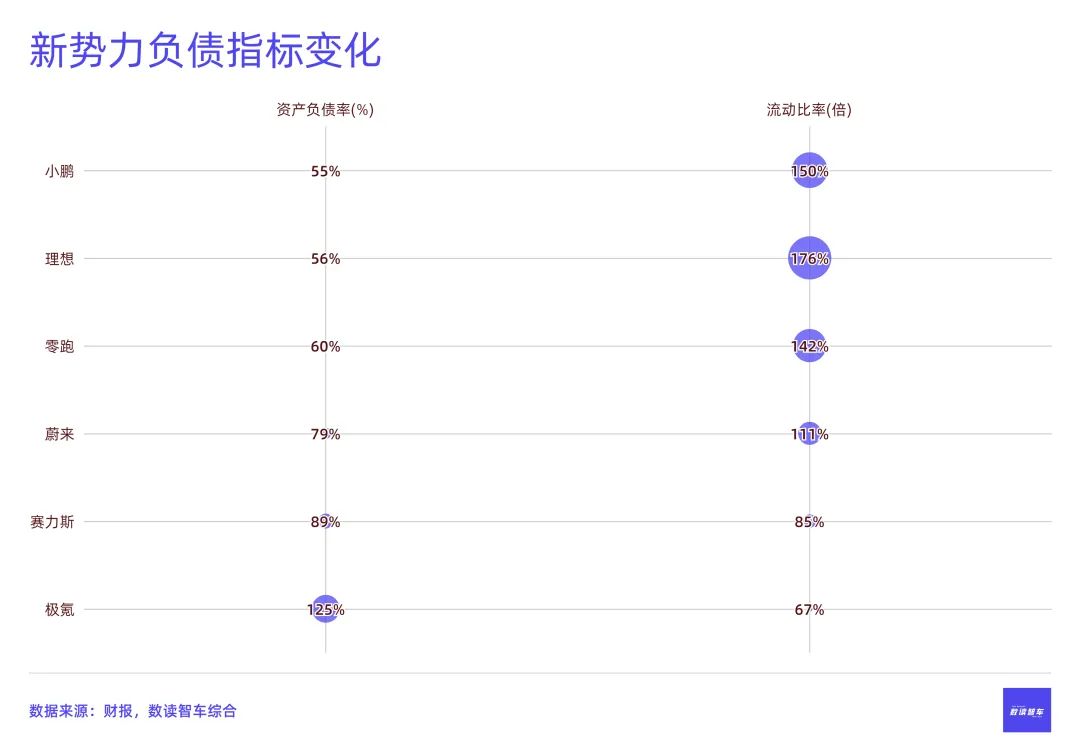Viewport: 1080px width, 756px height.
Task: Click the 数据来源 source text
Action: 133,711
